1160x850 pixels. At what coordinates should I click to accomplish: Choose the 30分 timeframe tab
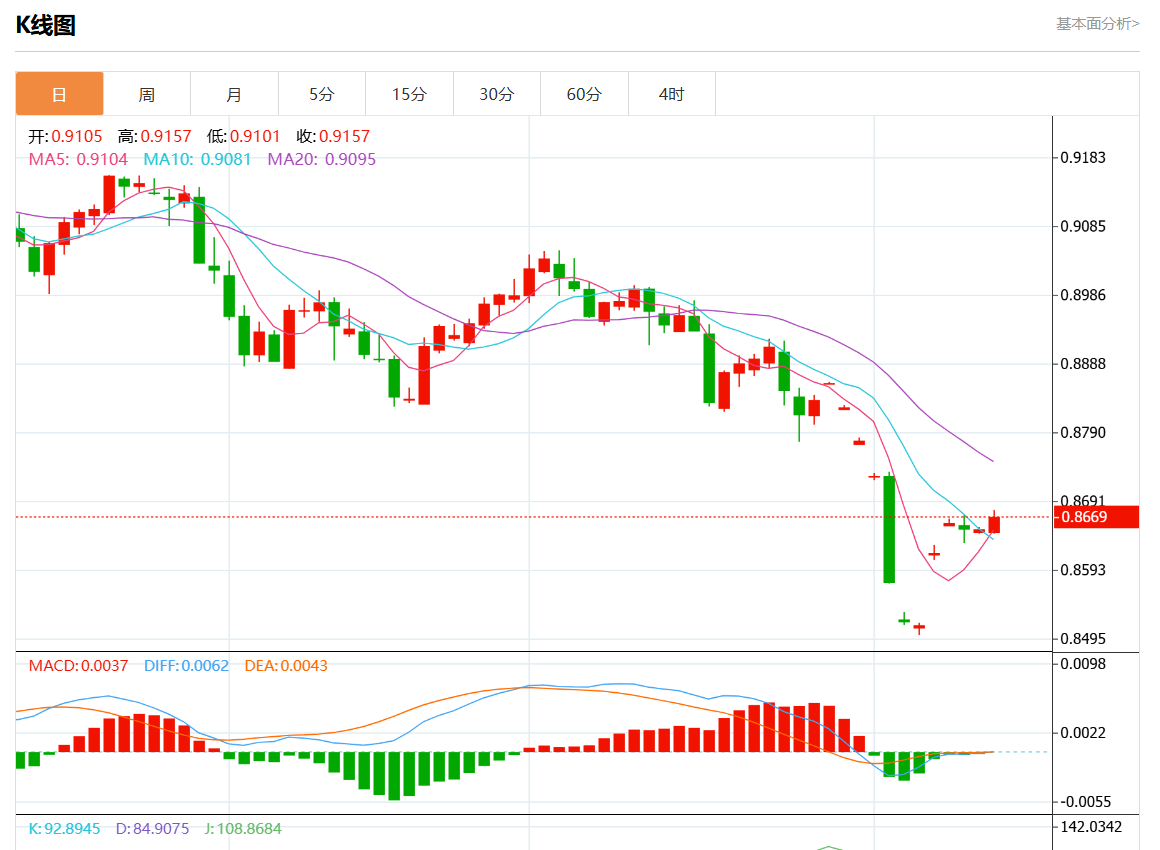click(x=497, y=94)
